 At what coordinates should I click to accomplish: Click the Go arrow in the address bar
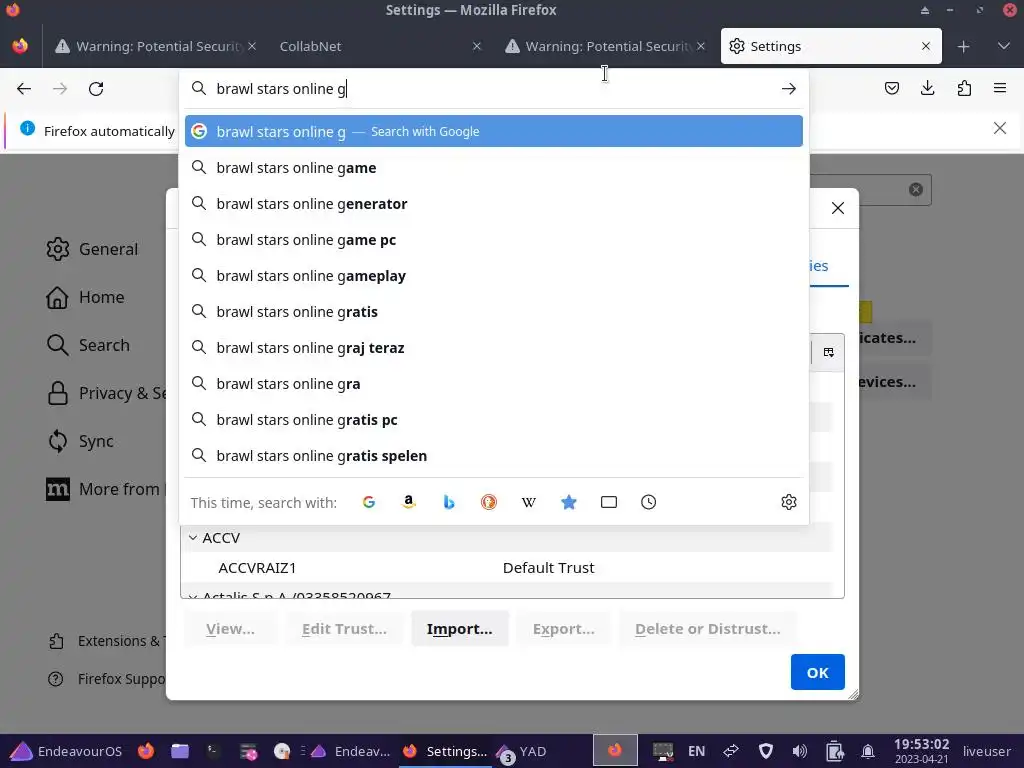click(x=788, y=89)
